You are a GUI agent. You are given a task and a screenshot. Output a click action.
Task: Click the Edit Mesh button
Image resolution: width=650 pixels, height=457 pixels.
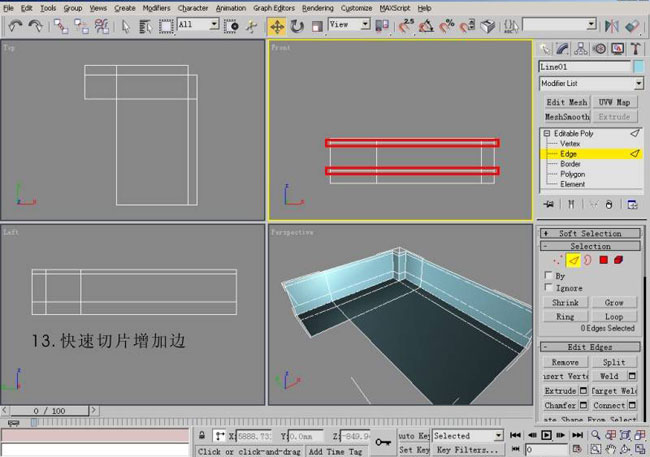point(567,102)
